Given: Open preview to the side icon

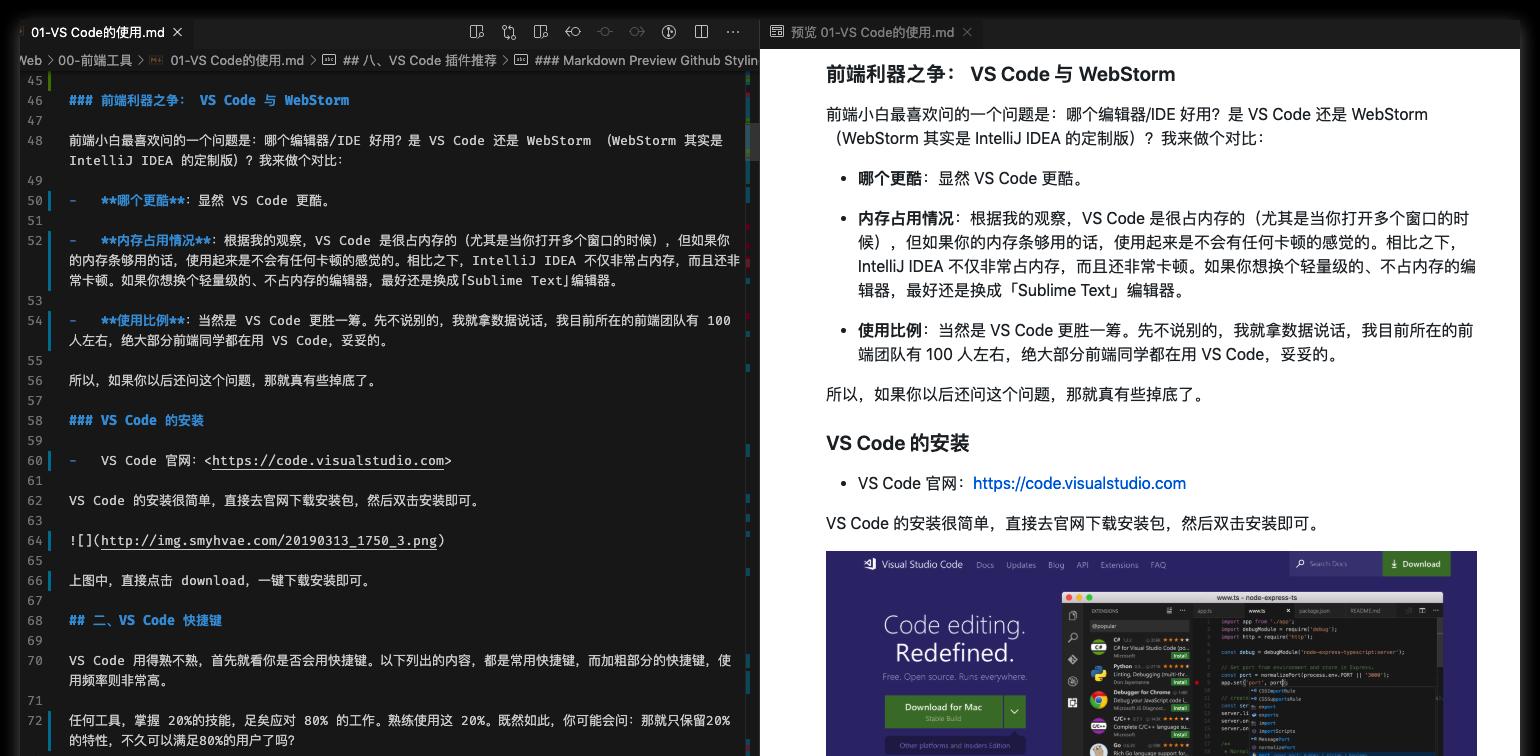Looking at the screenshot, I should (x=477, y=32).
